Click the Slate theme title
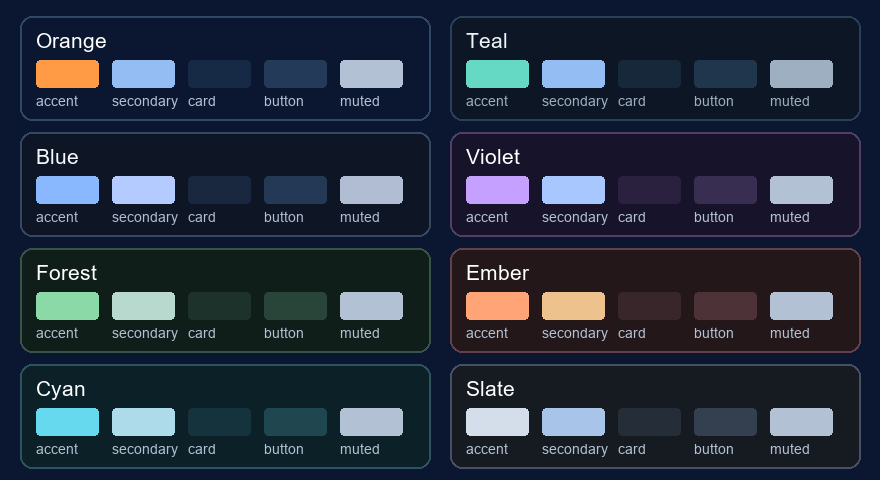880x480 pixels. click(x=490, y=389)
